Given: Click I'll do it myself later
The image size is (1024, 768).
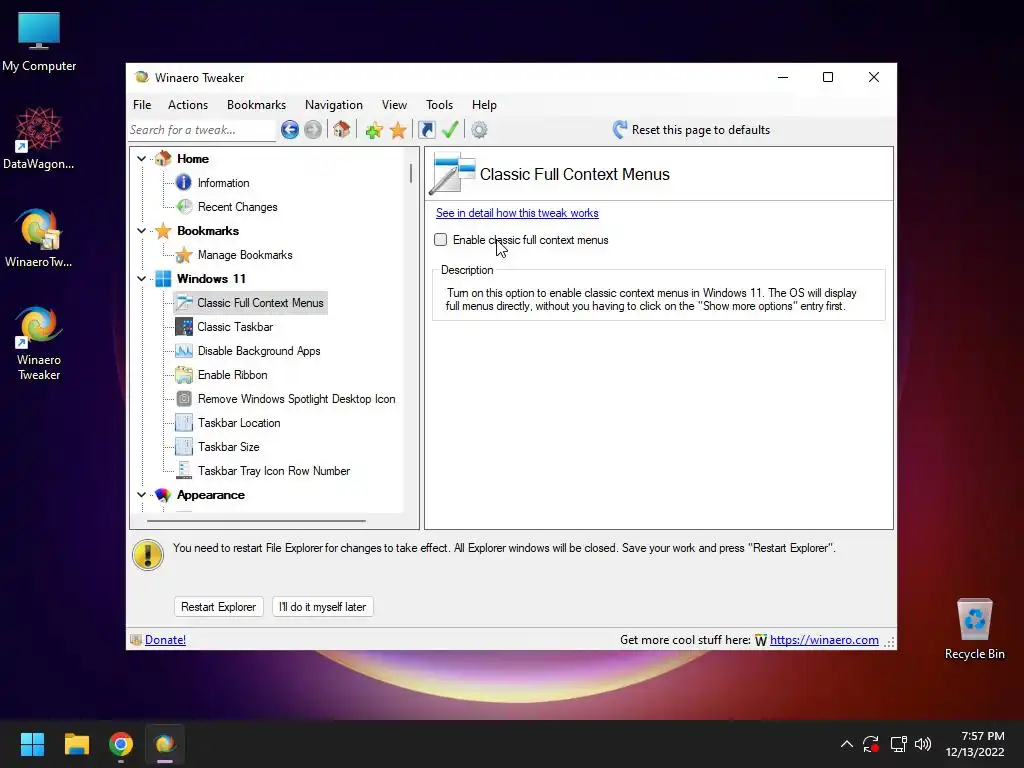Looking at the screenshot, I should 323,607.
